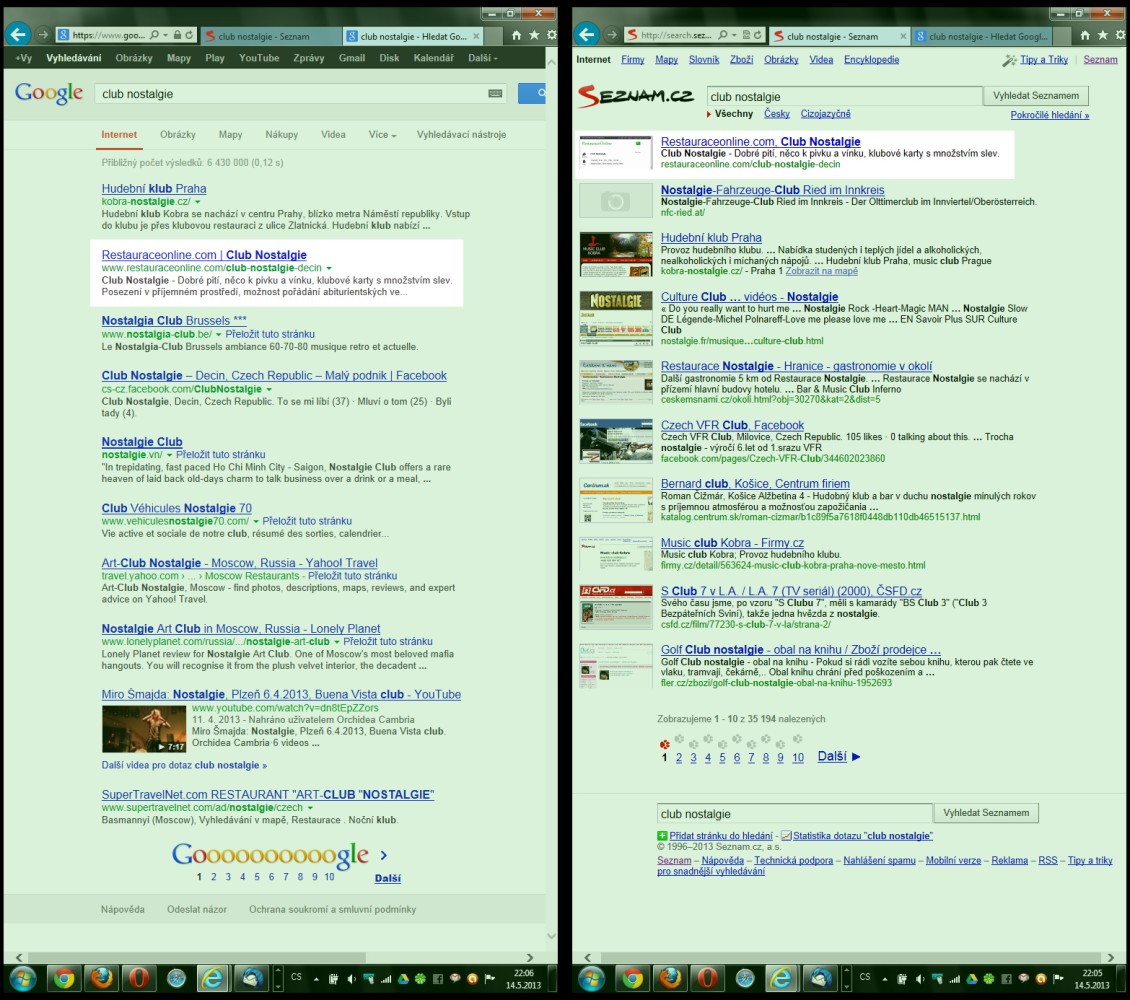The image size is (1130, 1000).
Task: Play the Miro Šmajda YouTube video thumbnail
Action: (x=144, y=729)
